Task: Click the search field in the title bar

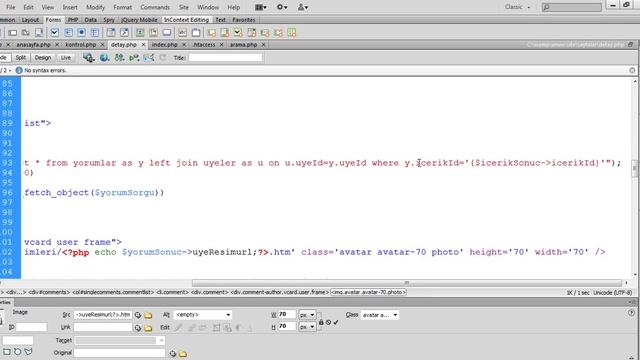Action: tap(571, 7)
